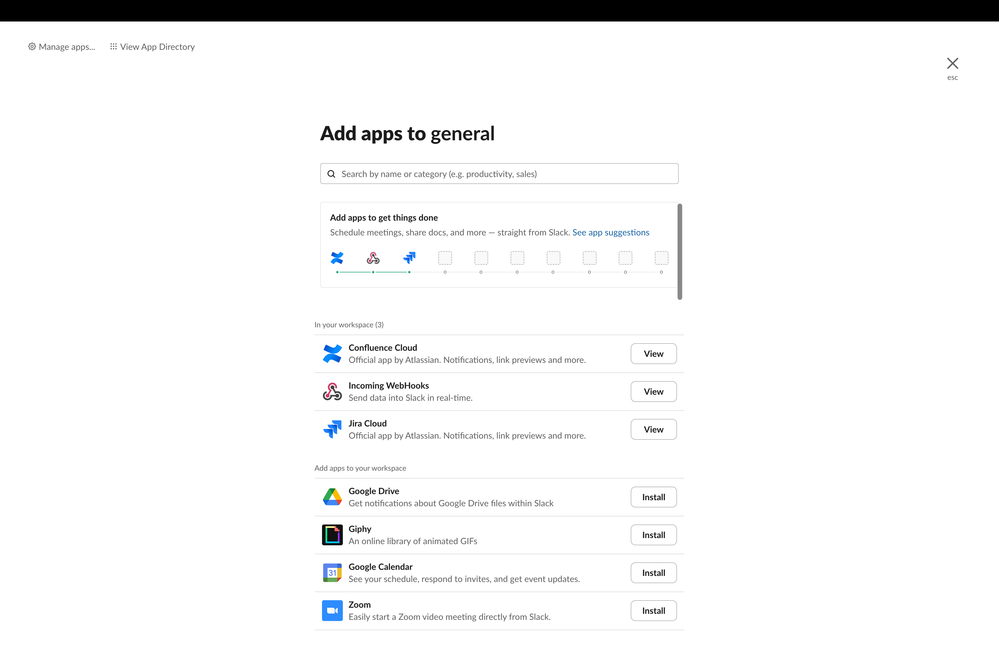Click the Manage apps gear icon
This screenshot has width=999, height=646.
(31, 46)
